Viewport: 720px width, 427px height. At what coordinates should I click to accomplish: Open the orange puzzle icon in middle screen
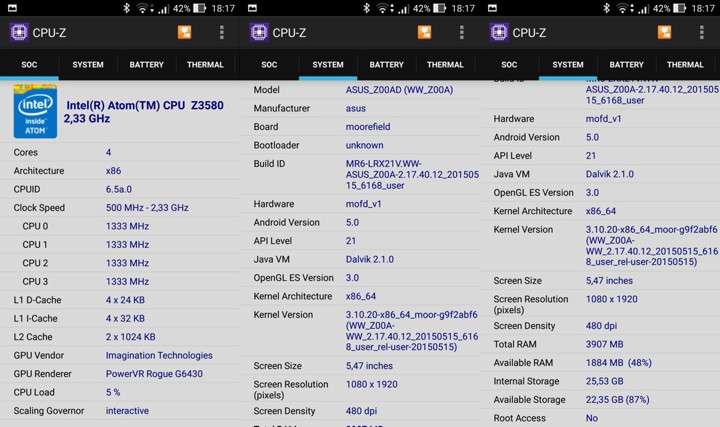click(x=424, y=32)
